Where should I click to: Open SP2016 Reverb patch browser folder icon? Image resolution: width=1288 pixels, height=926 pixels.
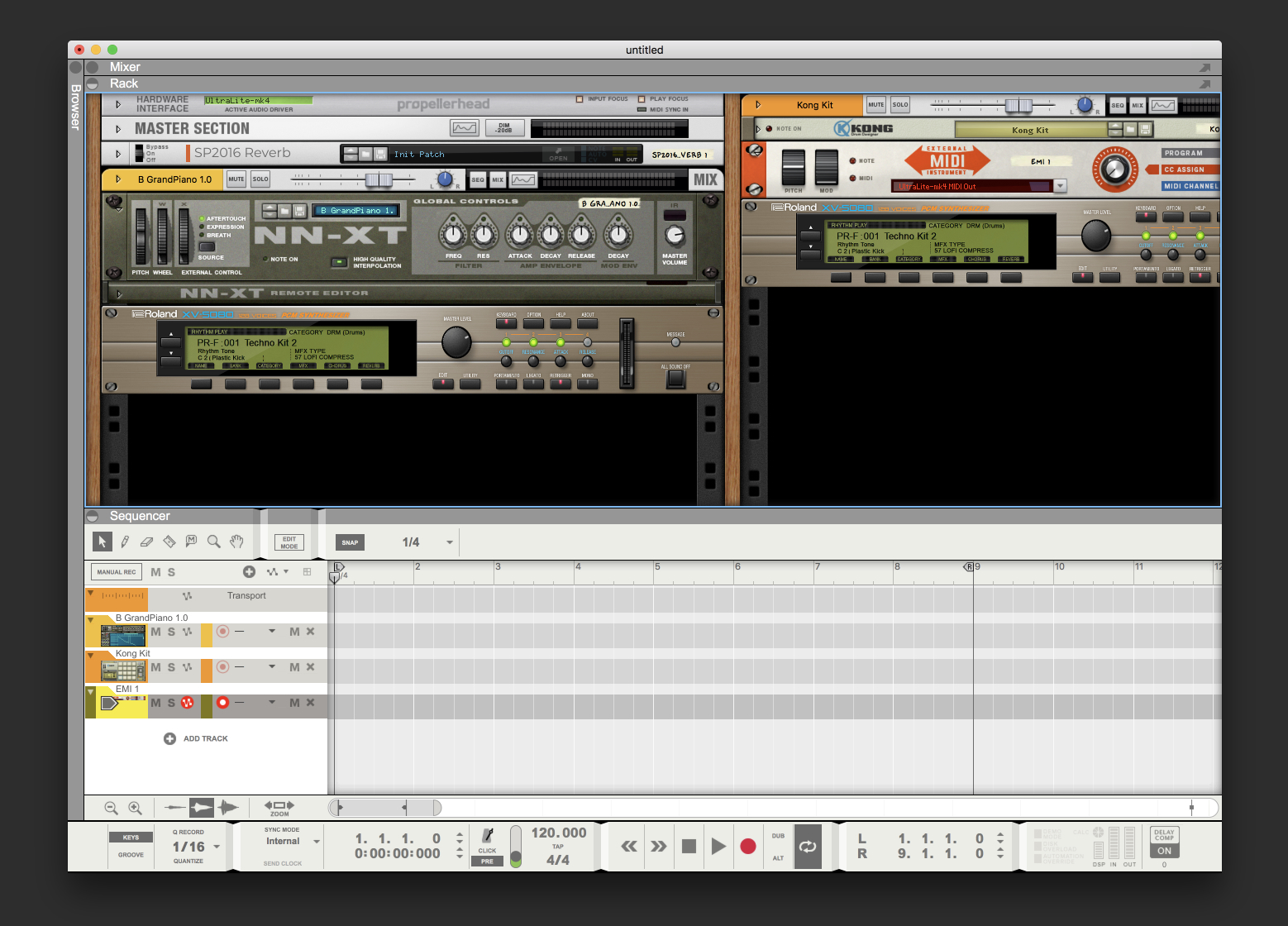(x=365, y=154)
